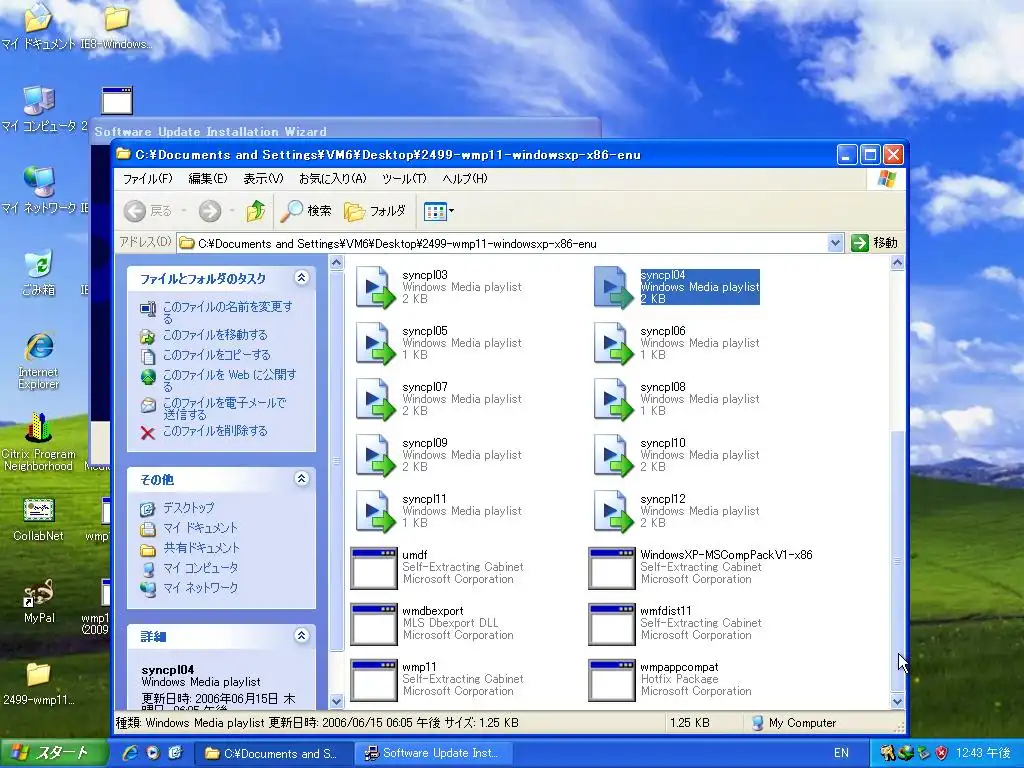Open the 表示(V) menu
The width and height of the screenshot is (1024, 768).
[263, 178]
